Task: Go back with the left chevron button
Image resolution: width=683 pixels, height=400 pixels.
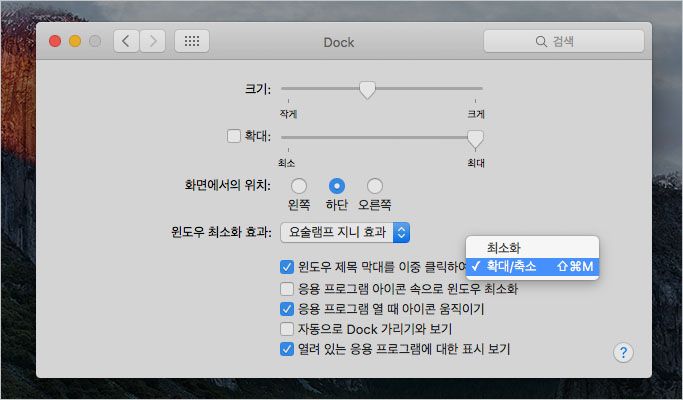Action: tap(126, 41)
